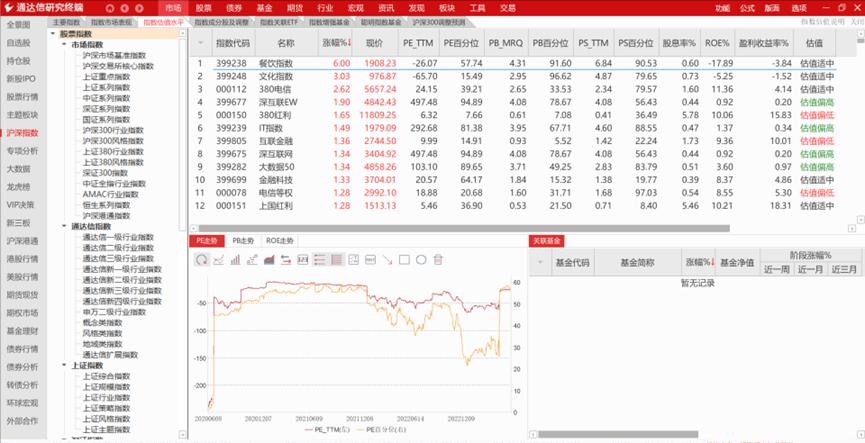The height and width of the screenshot is (443, 865).
Task: Click the red swap arrows icon in chart toolbar
Action: pyautogui.click(x=286, y=260)
